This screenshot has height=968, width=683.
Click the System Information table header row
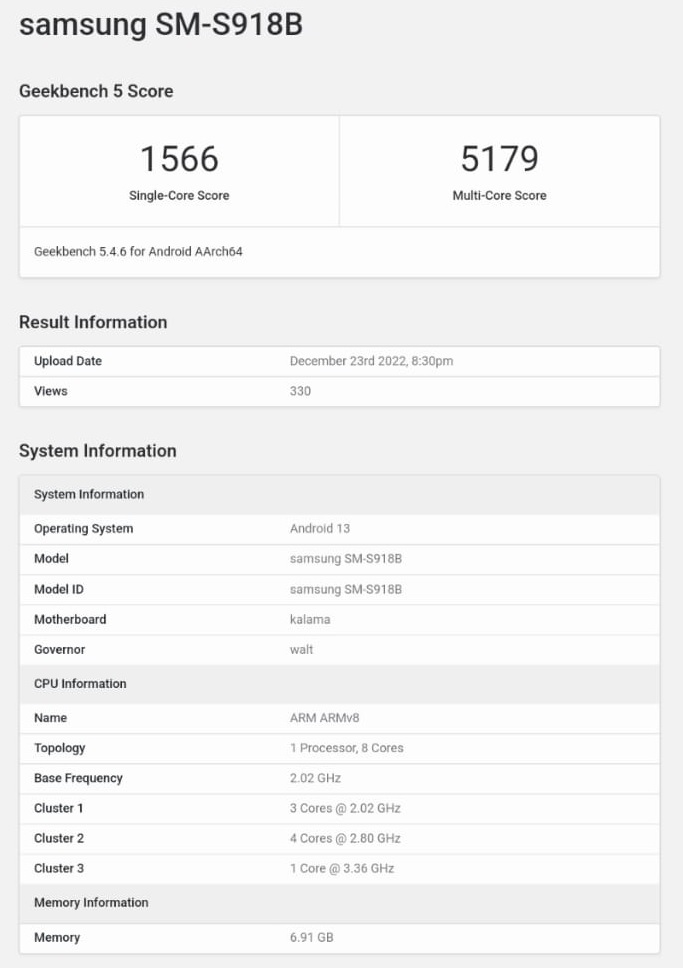tap(89, 494)
